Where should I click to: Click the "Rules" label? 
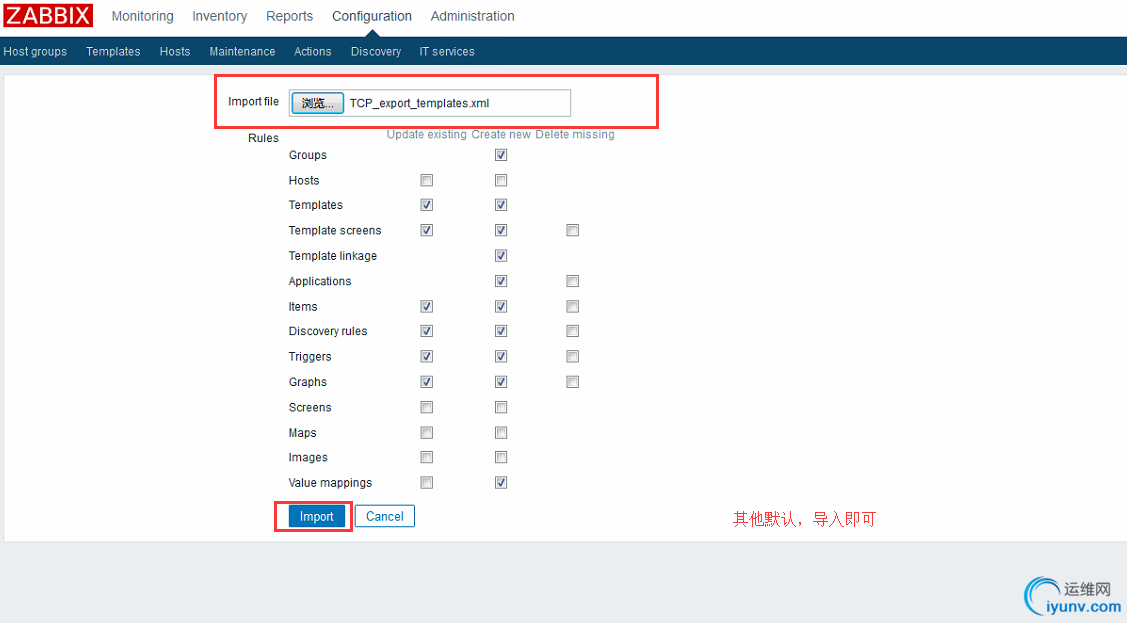(x=263, y=138)
